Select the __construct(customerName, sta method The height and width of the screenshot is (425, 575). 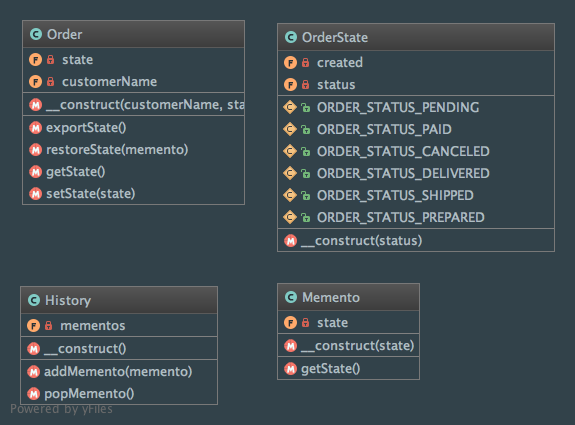point(145,105)
